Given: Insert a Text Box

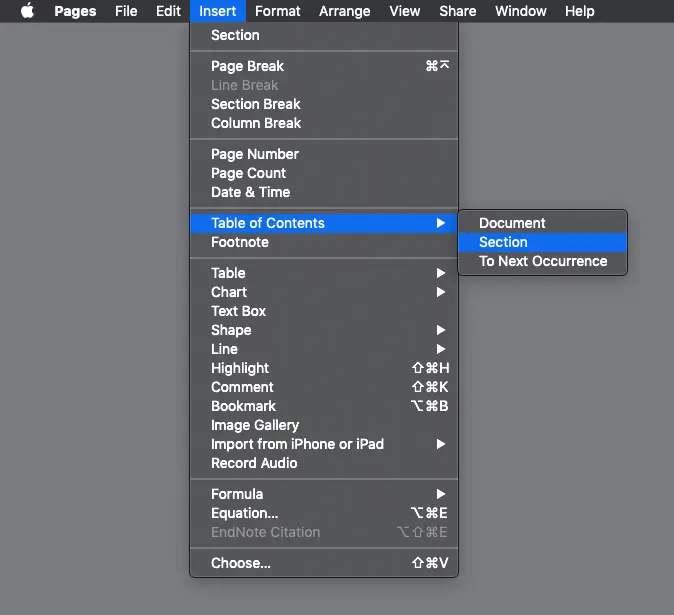Looking at the screenshot, I should pos(324,311).
